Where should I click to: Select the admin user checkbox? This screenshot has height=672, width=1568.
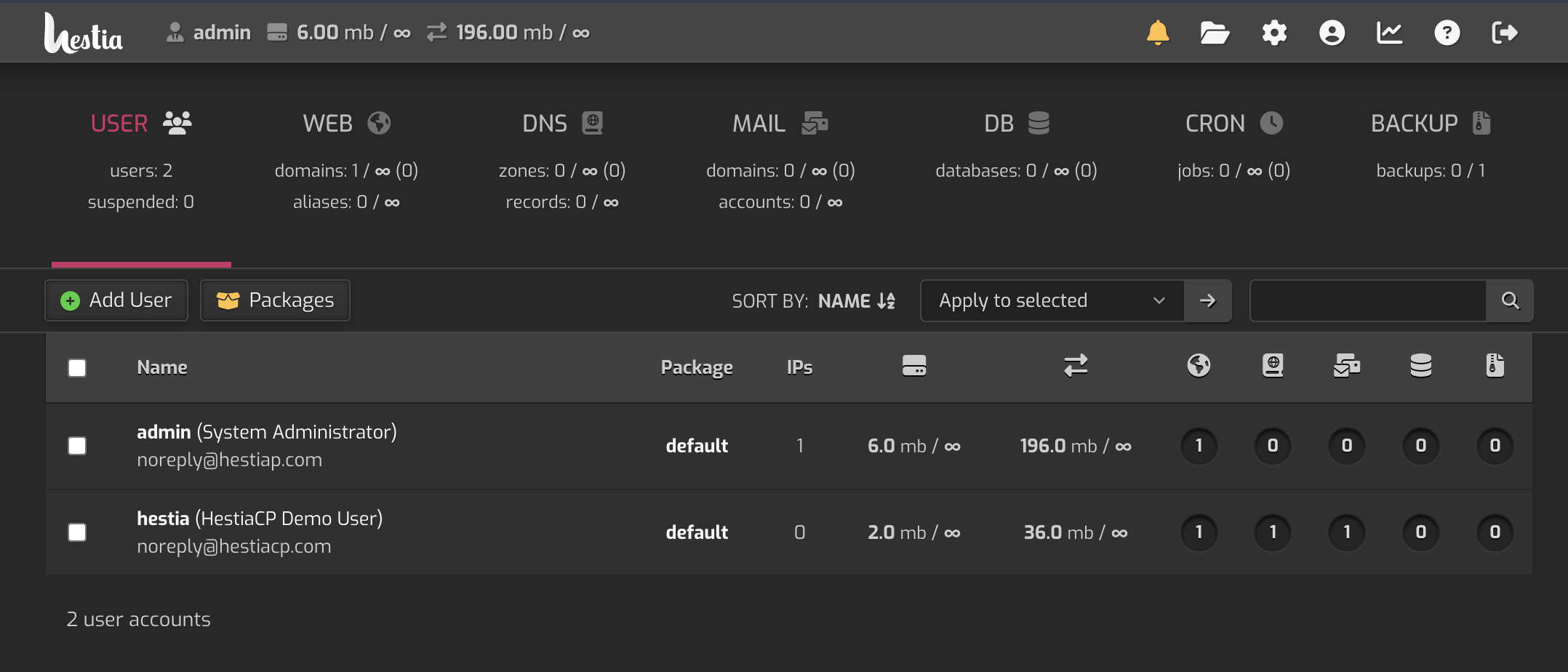pos(77,446)
